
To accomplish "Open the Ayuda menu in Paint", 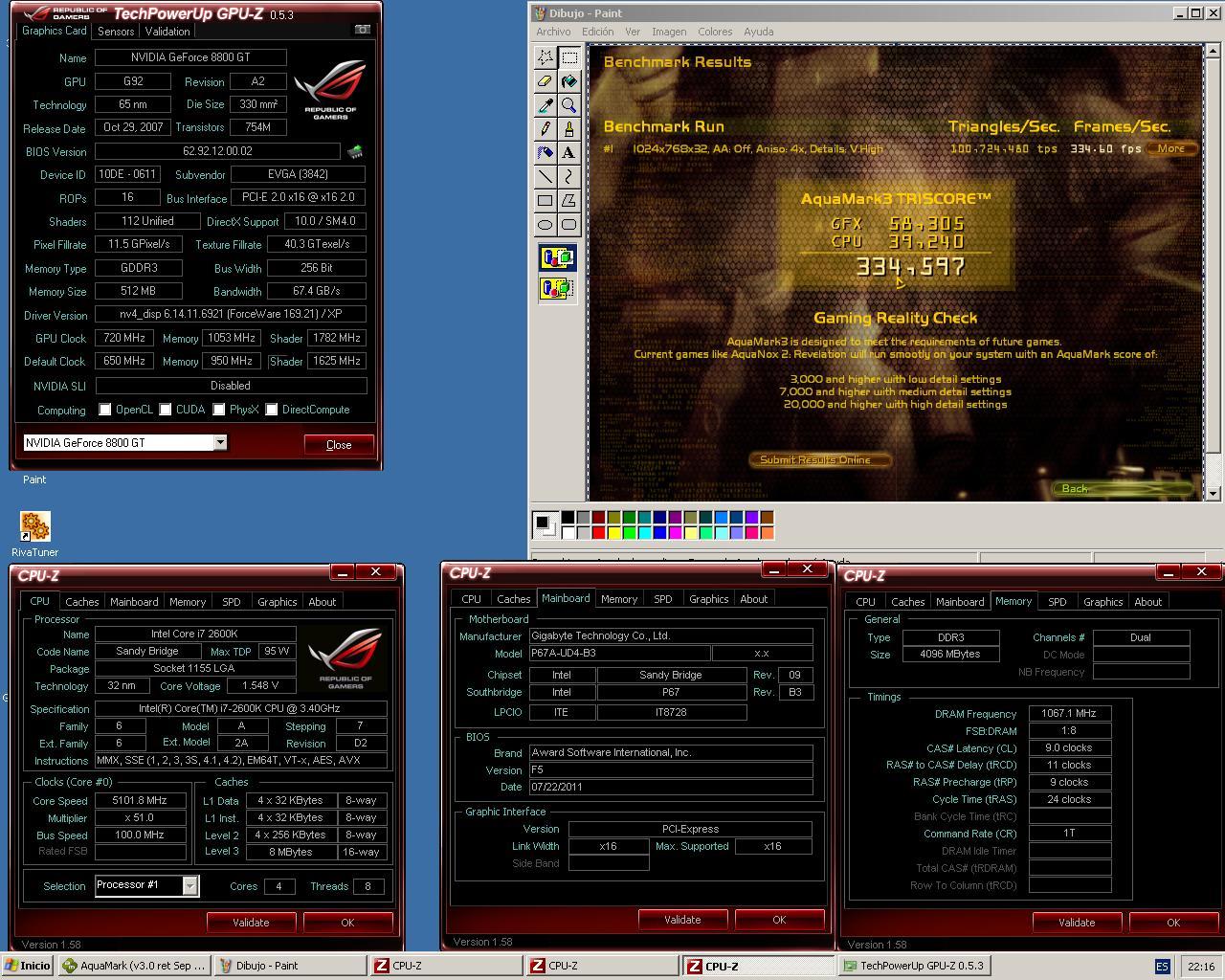I will click(759, 32).
